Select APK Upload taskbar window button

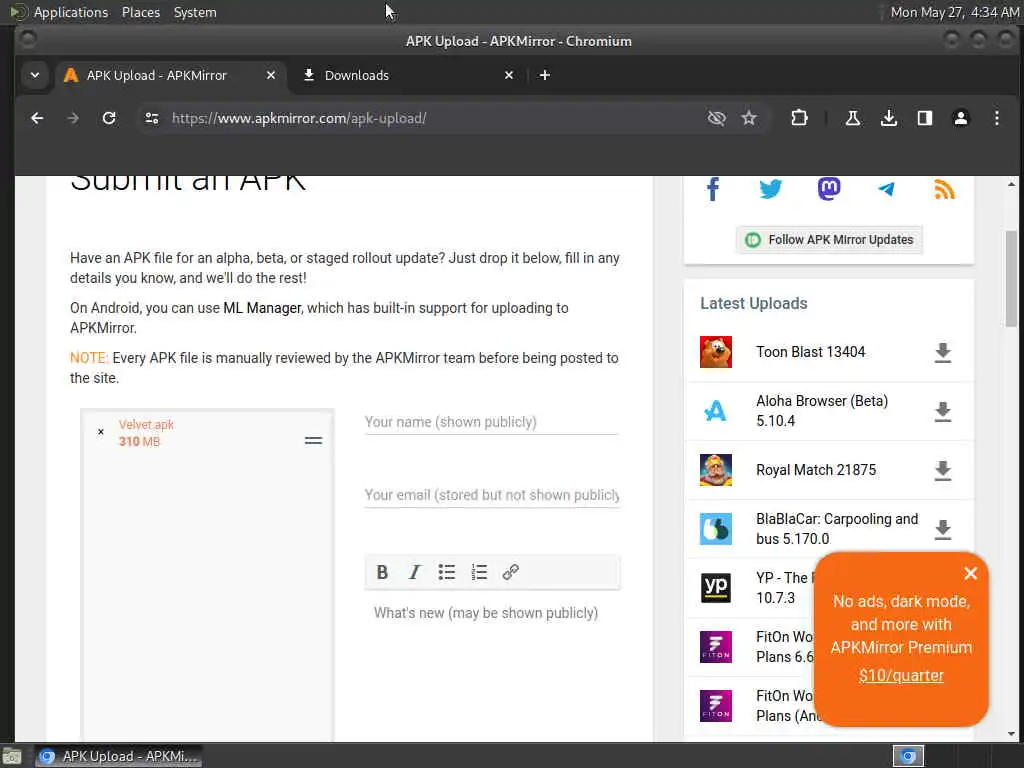tap(118, 756)
